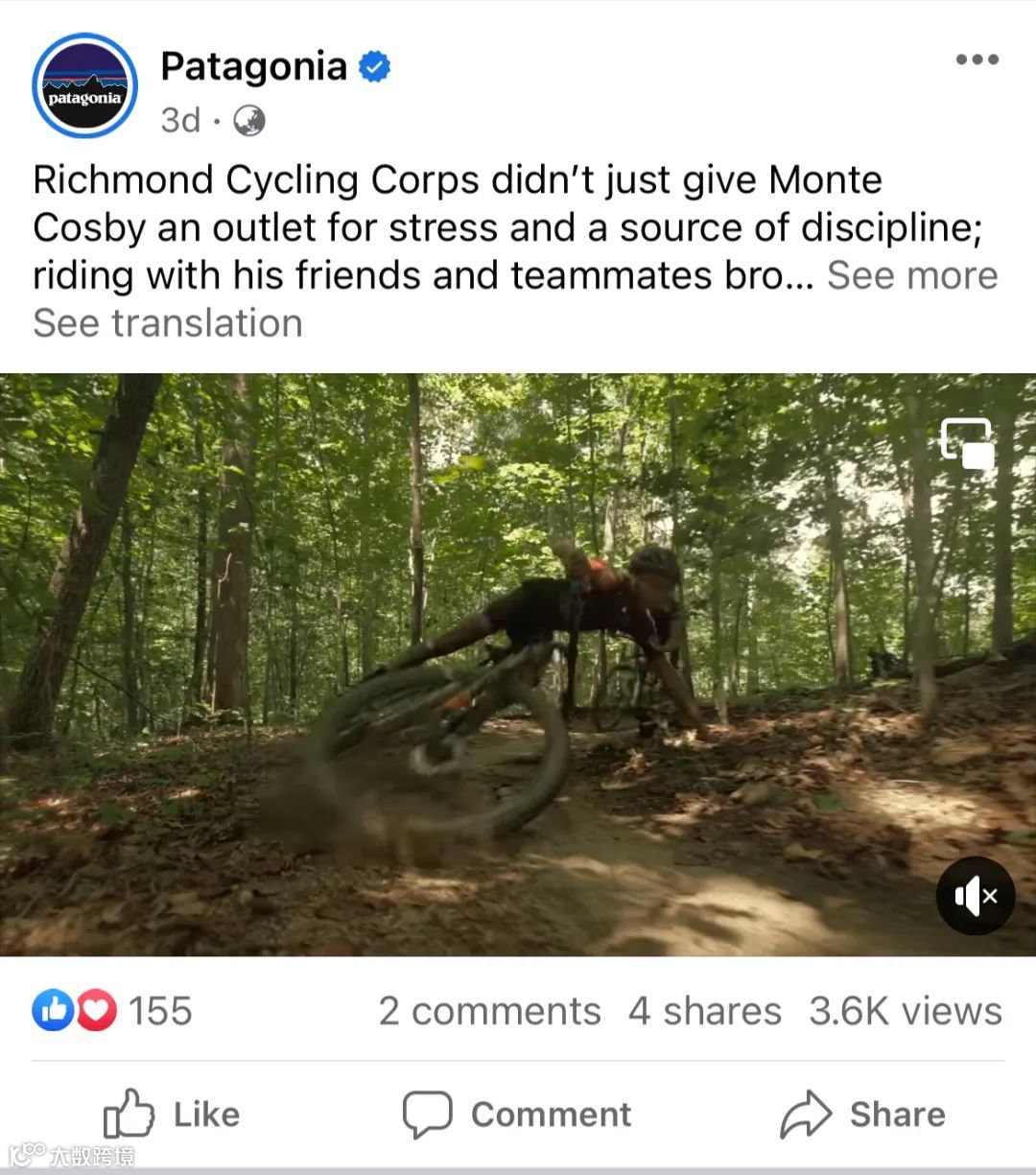Expand post text with See more
This screenshot has width=1036, height=1175.
[912, 275]
